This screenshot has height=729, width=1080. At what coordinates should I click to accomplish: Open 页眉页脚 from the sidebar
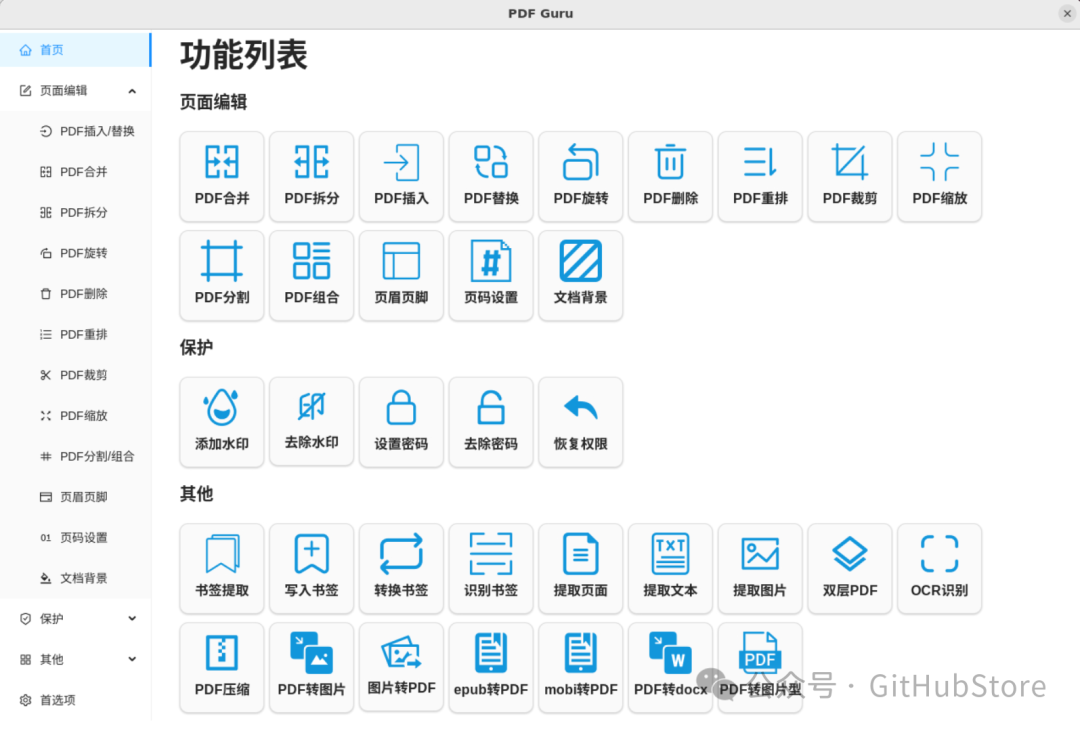coord(76,497)
